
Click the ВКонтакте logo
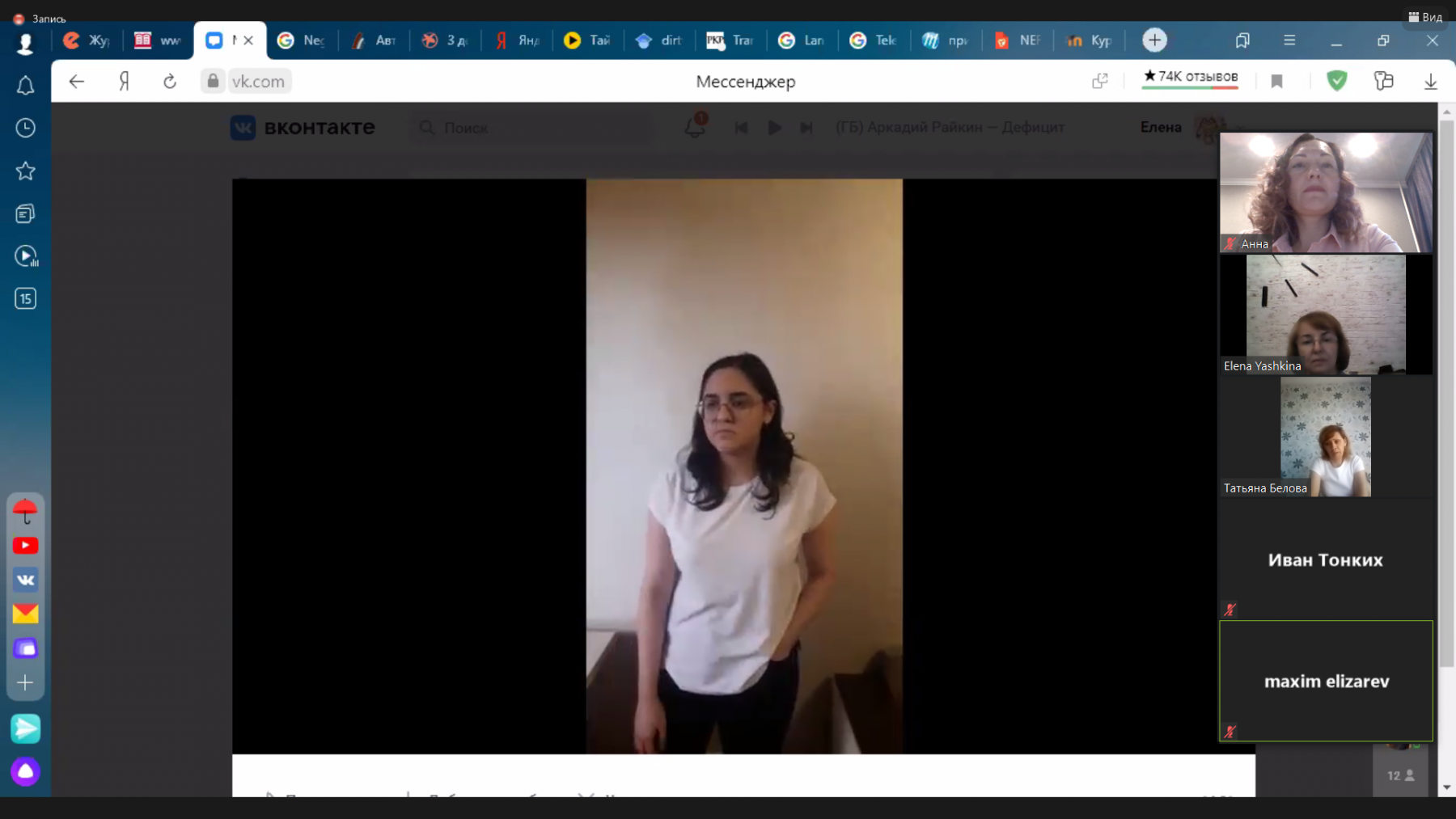(x=303, y=127)
